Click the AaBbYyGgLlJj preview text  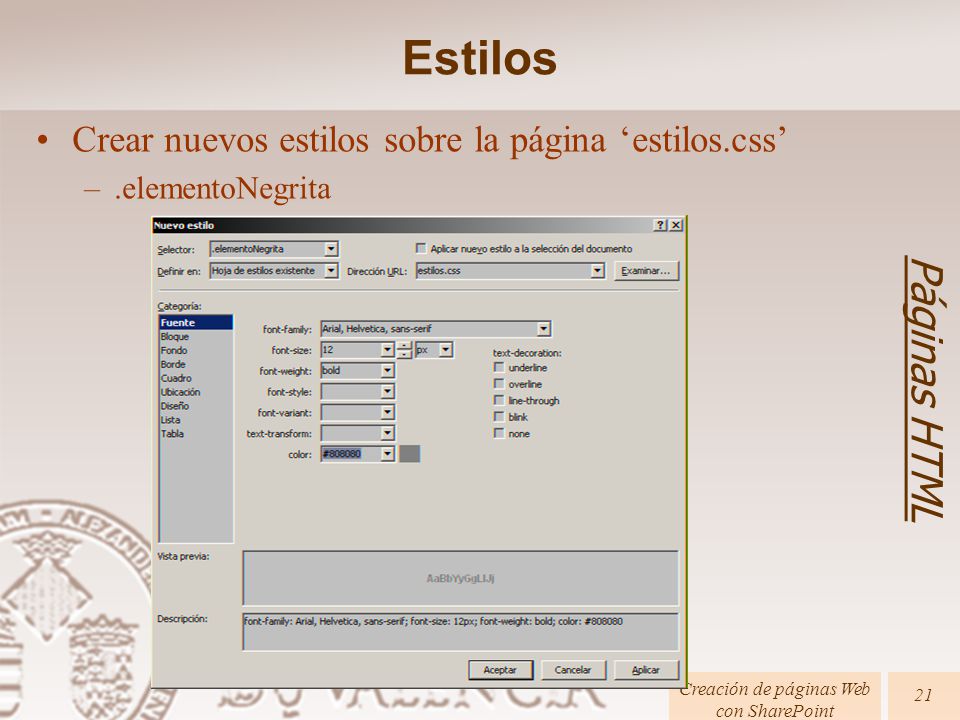pyautogui.click(x=460, y=578)
